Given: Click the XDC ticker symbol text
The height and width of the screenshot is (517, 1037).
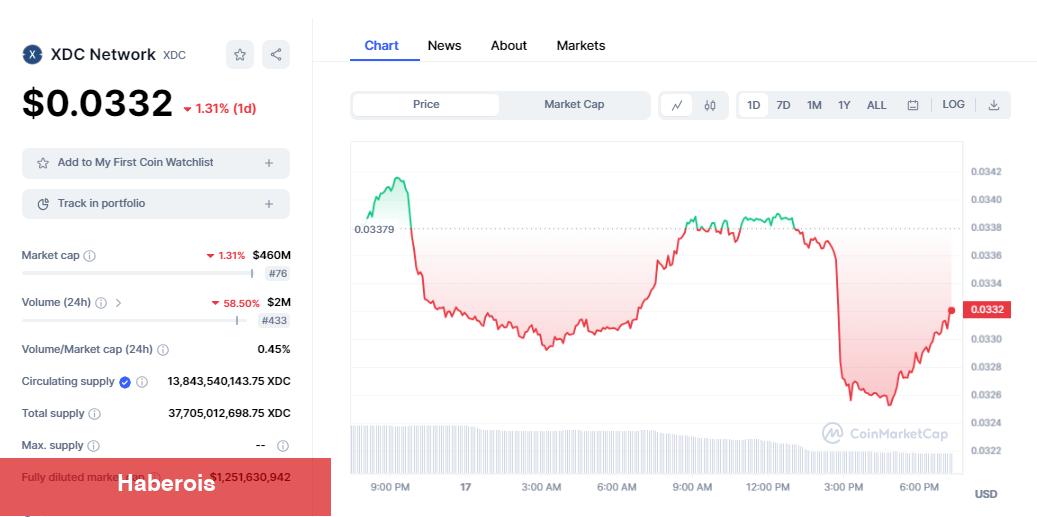Looking at the screenshot, I should click(175, 55).
